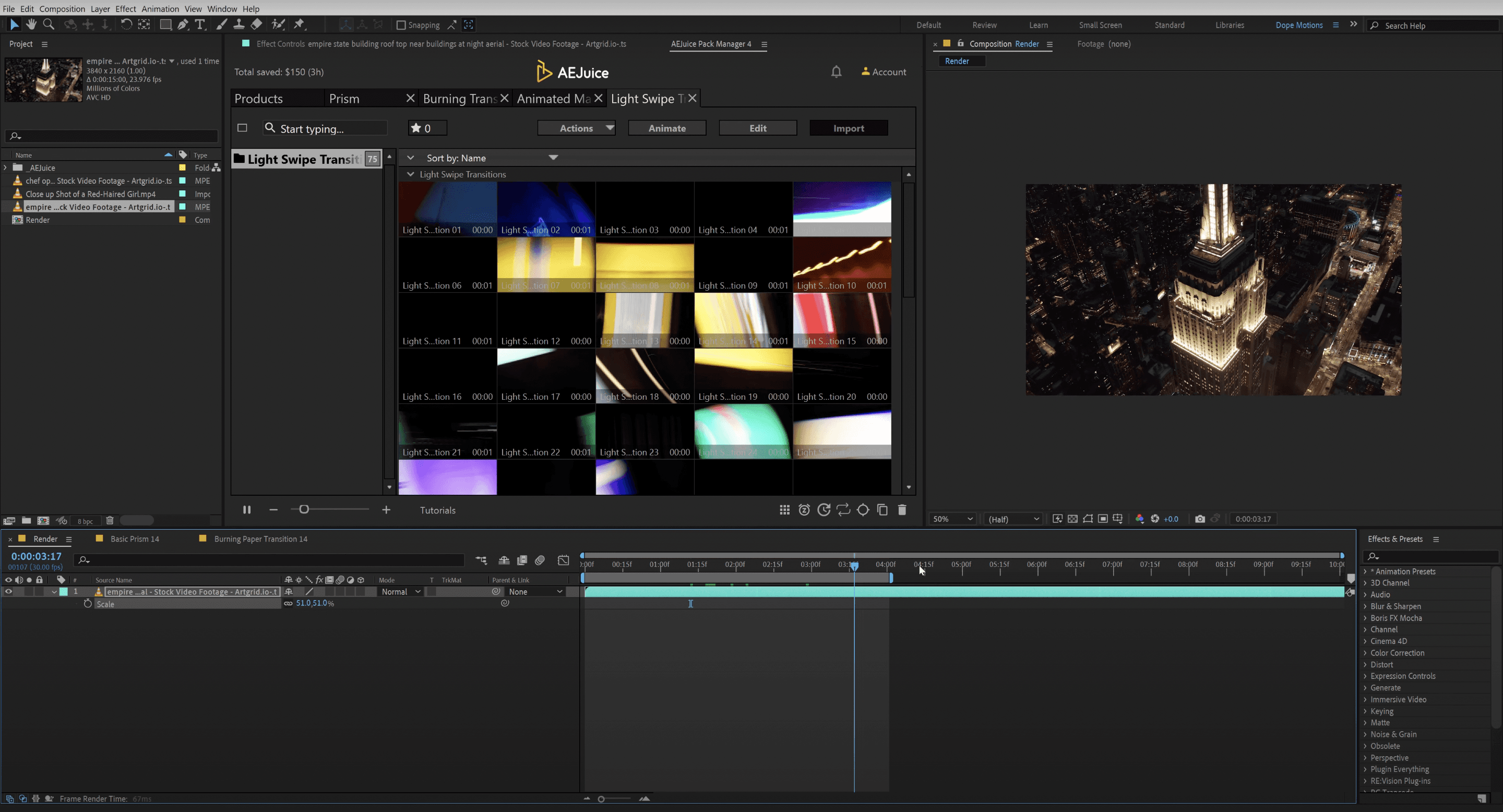Select the Eraser tool
This screenshot has width=1503, height=812.
[x=256, y=24]
